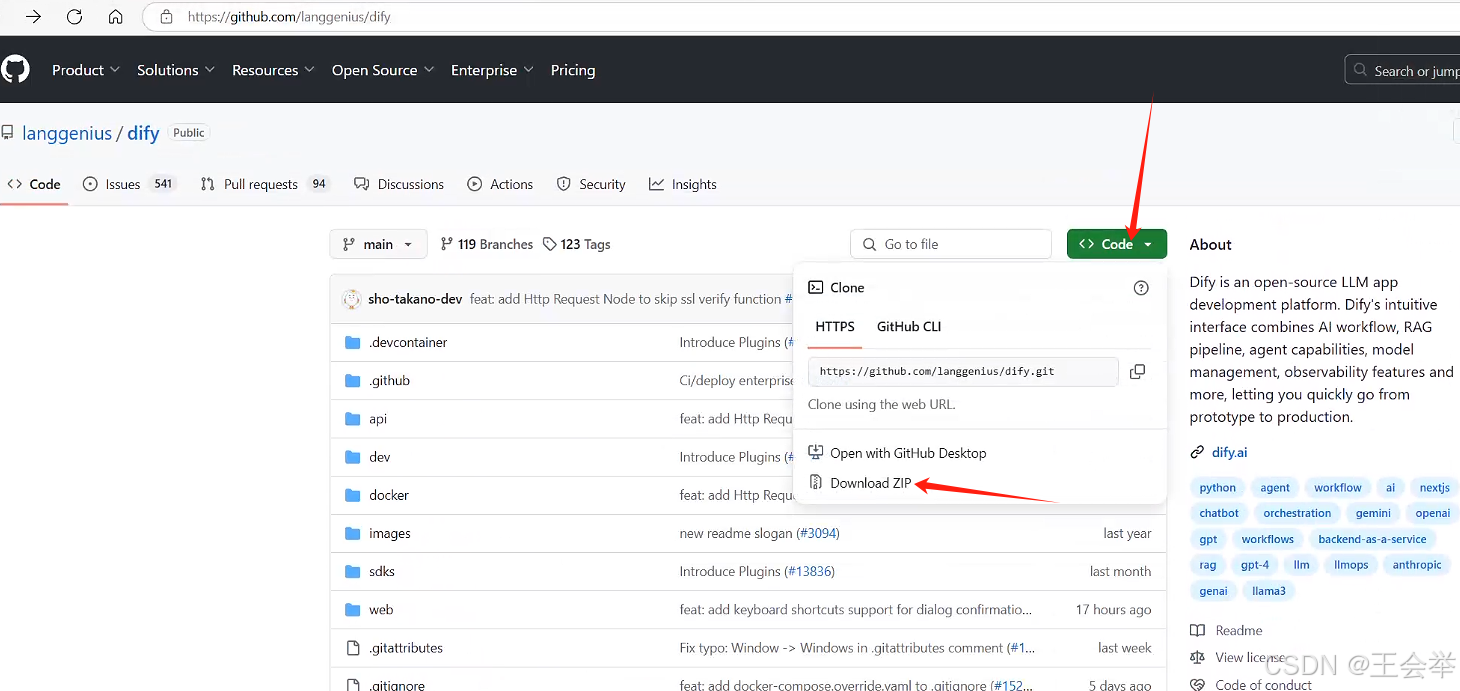
Task: Open the images folder
Action: 390,533
